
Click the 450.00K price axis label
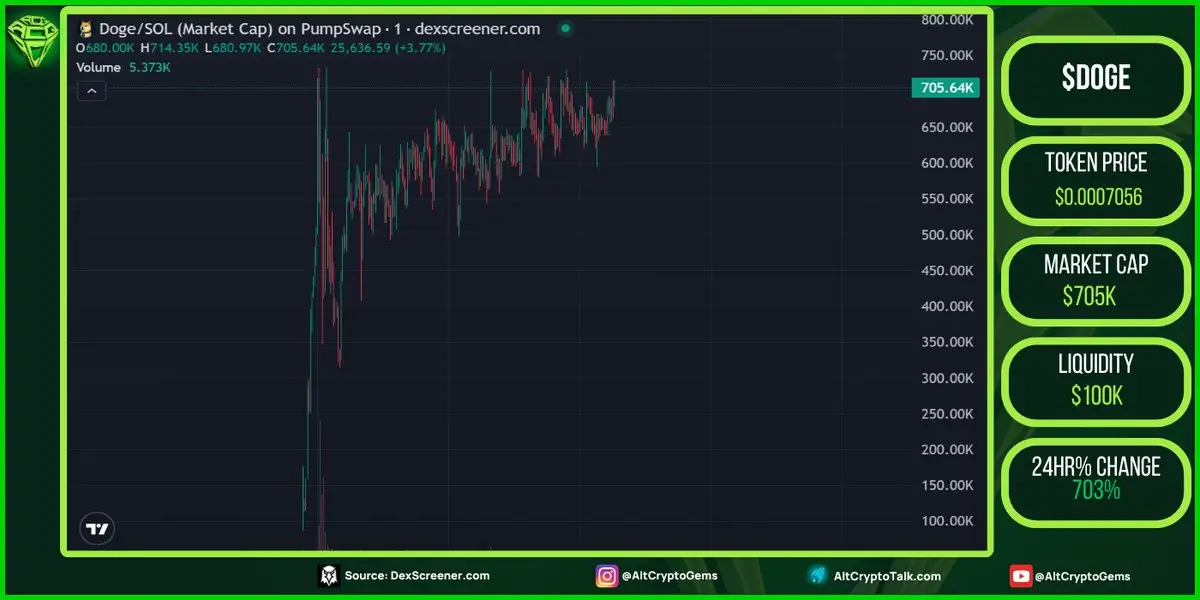[x=946, y=271]
